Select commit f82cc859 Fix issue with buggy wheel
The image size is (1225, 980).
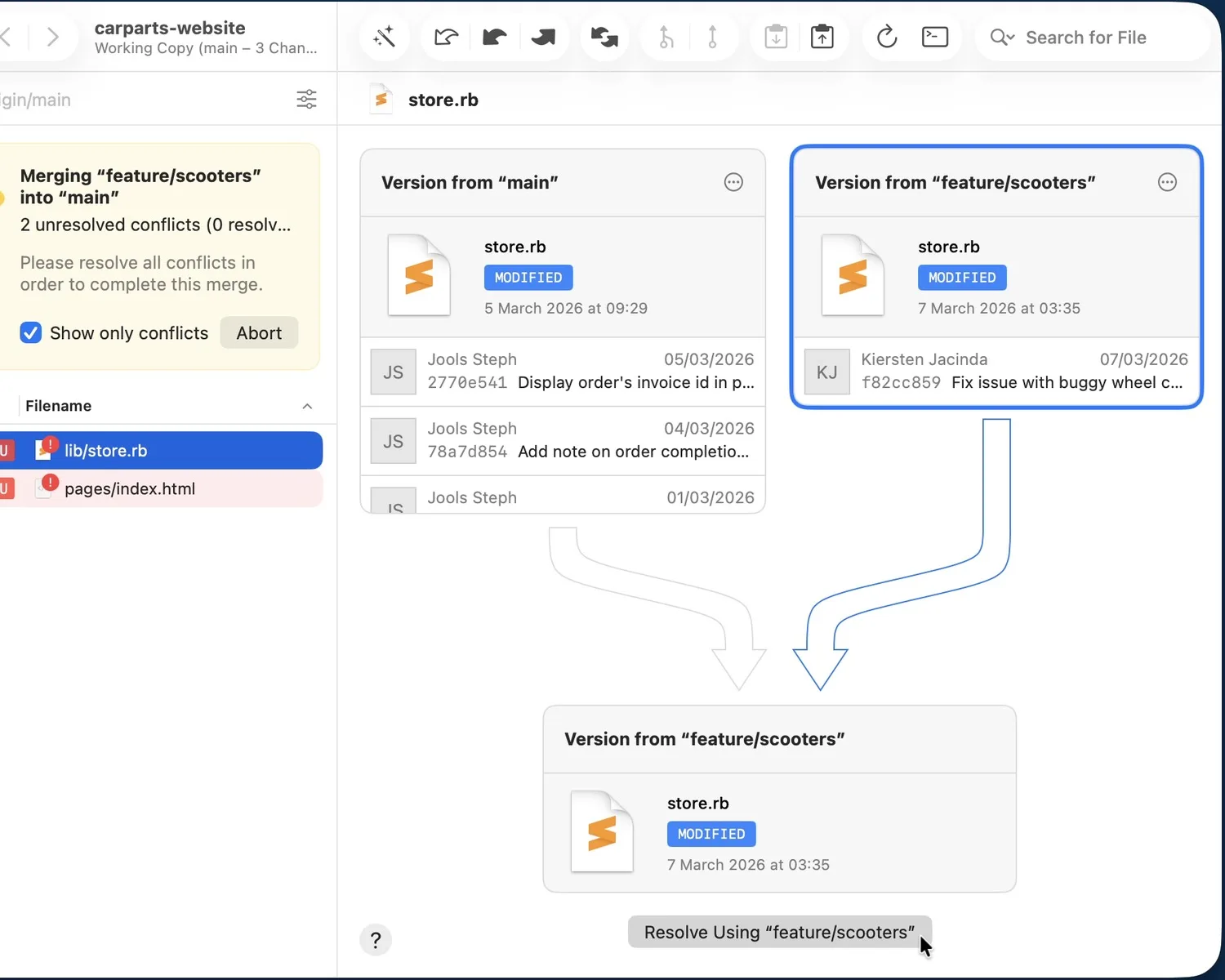[996, 372]
